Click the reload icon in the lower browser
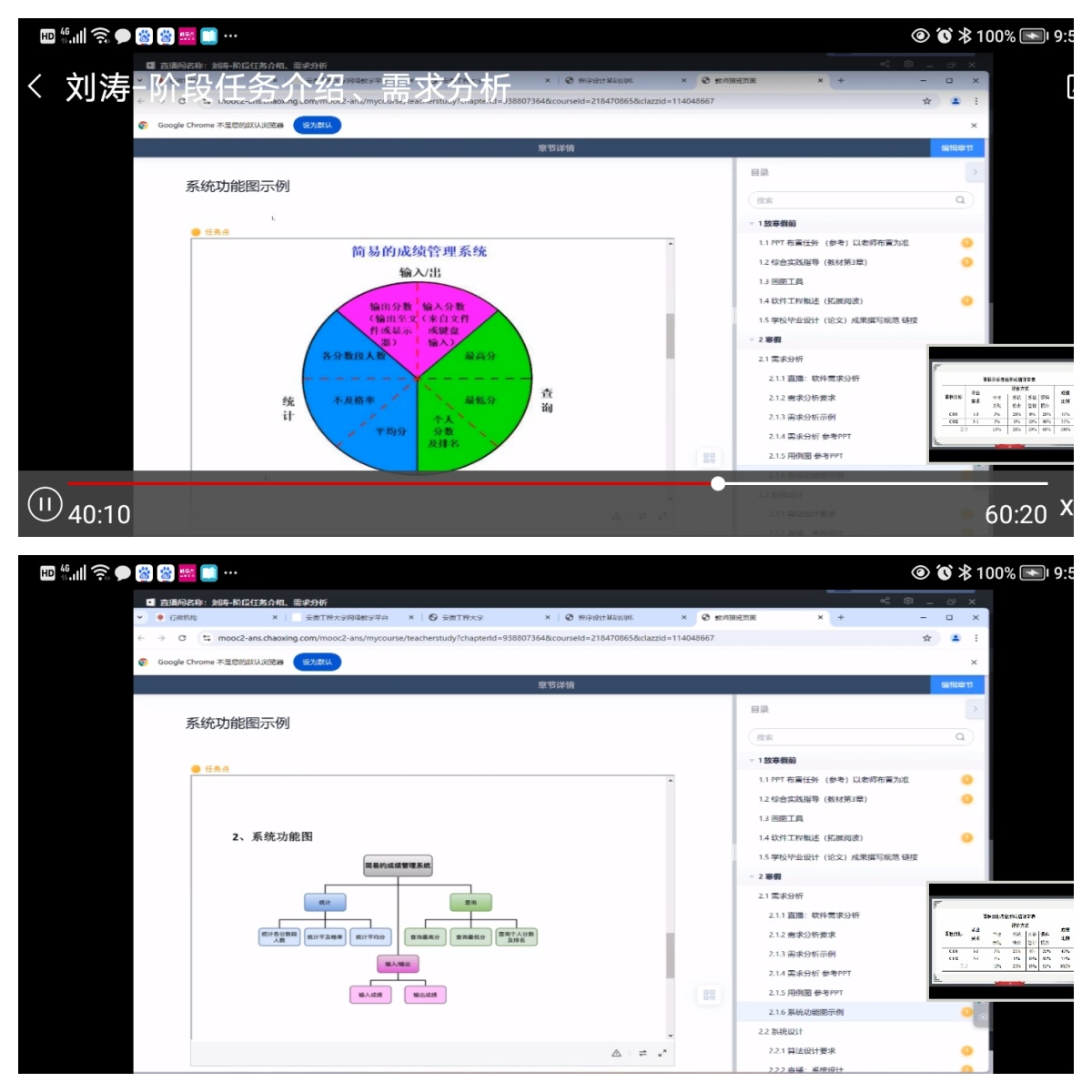The image size is (1092, 1092). click(182, 638)
